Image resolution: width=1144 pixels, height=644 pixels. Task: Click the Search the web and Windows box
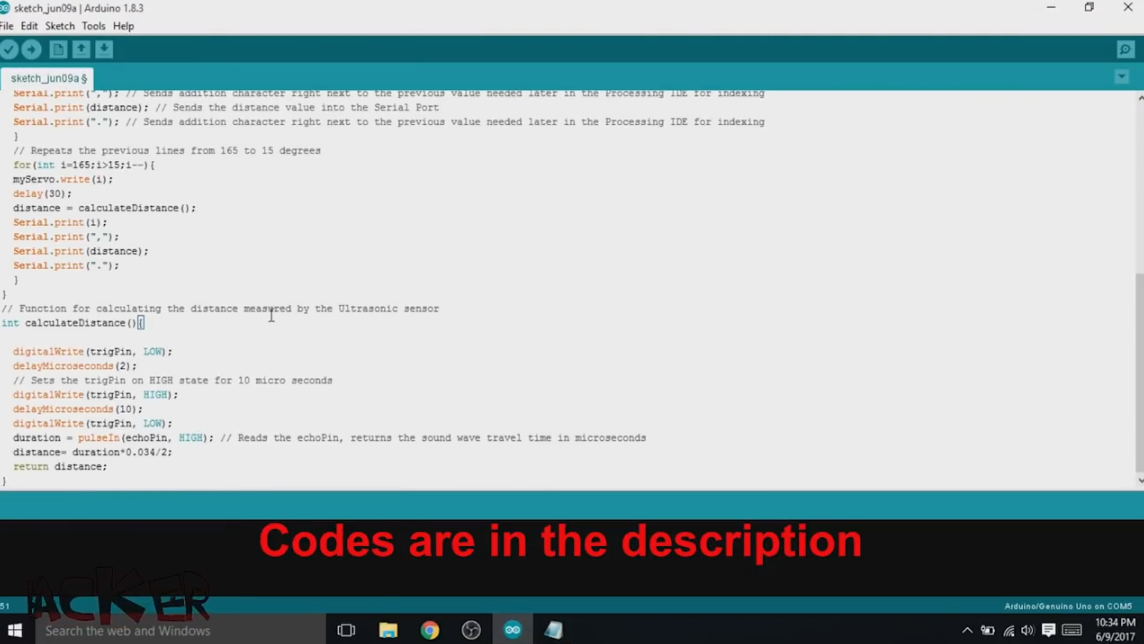[179, 630]
